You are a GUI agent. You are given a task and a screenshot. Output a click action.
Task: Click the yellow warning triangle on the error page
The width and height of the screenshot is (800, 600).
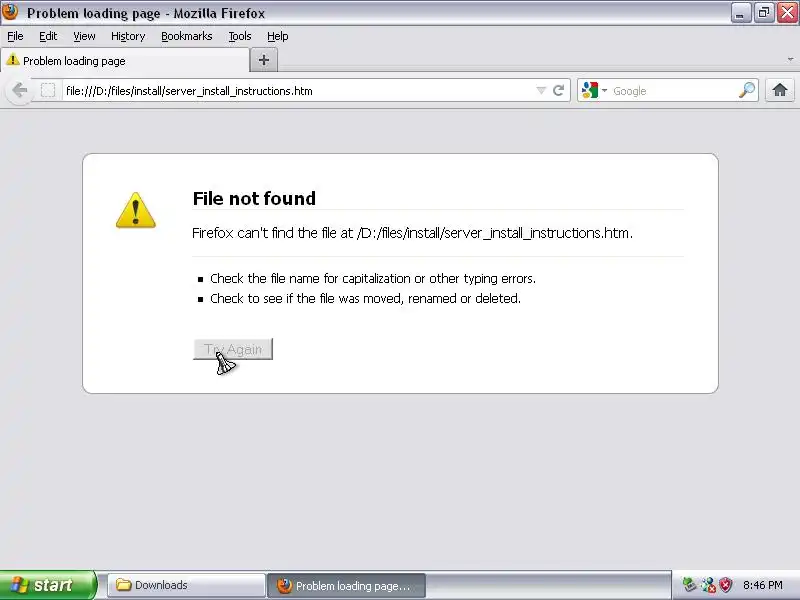pyautogui.click(x=136, y=210)
